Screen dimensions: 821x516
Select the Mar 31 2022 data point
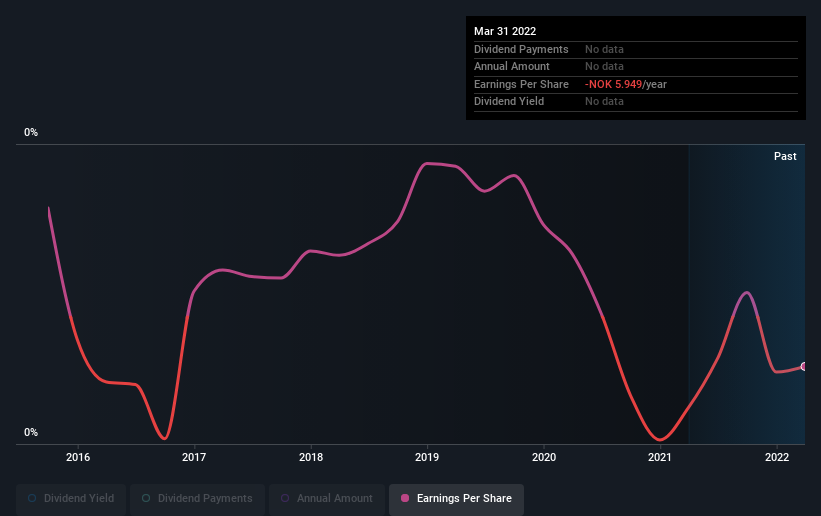click(803, 366)
